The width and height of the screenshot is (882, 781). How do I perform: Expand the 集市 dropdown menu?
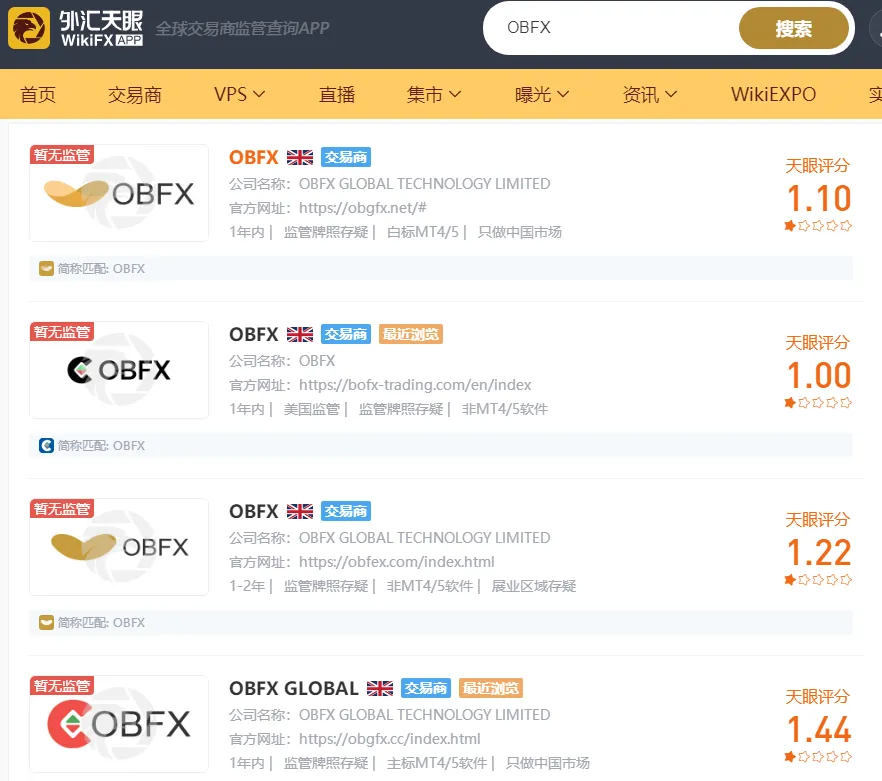click(x=434, y=95)
